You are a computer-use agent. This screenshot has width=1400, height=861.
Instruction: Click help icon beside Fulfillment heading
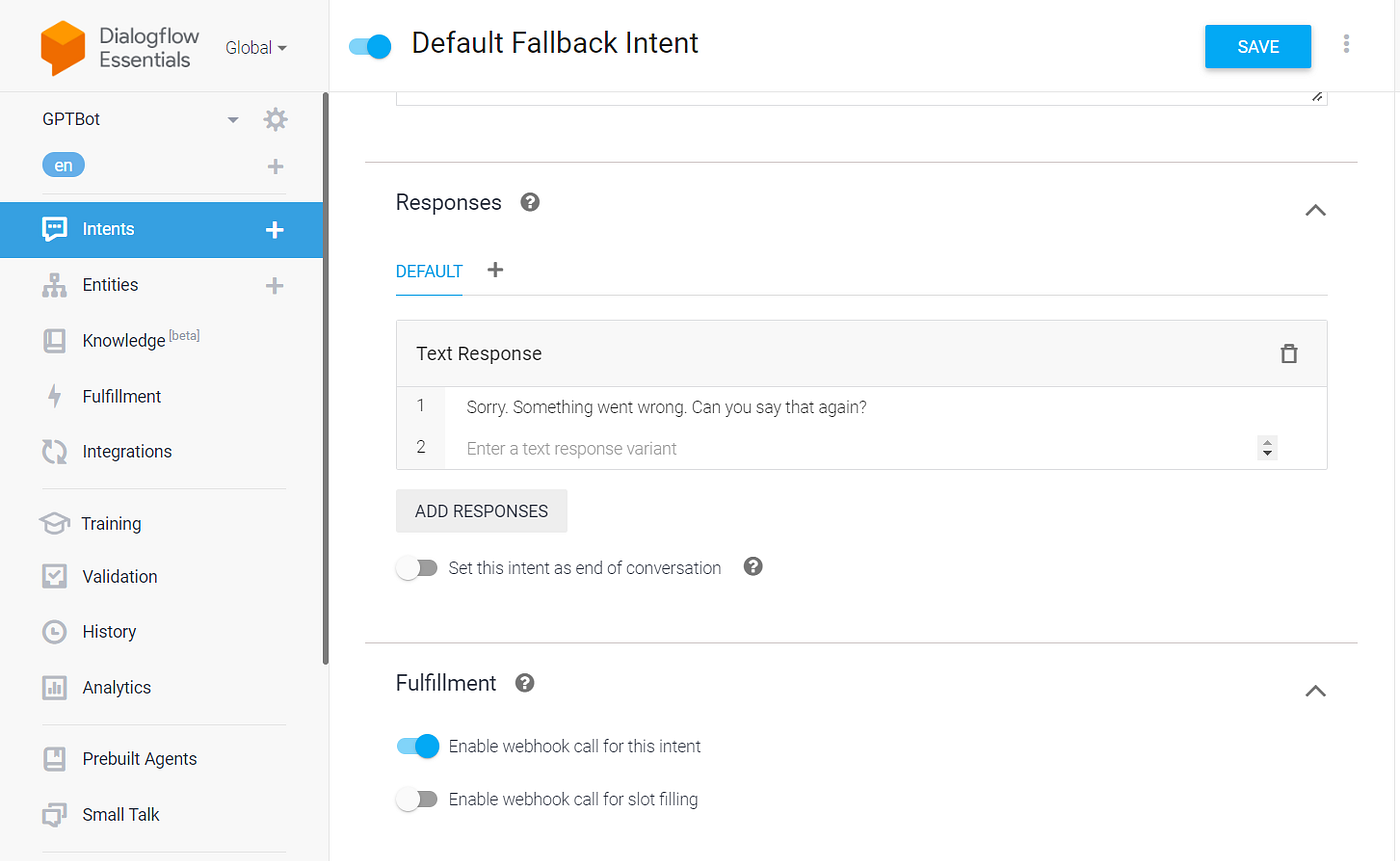(524, 683)
